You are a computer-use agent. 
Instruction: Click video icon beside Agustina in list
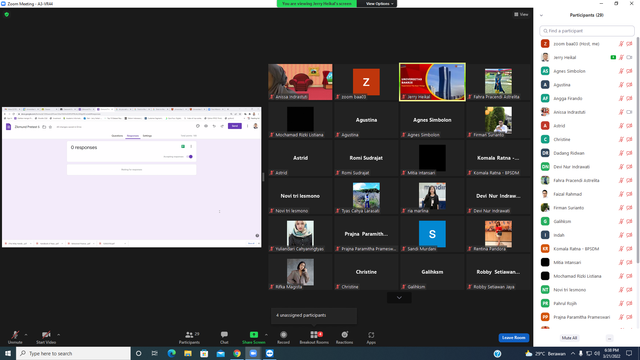(629, 85)
